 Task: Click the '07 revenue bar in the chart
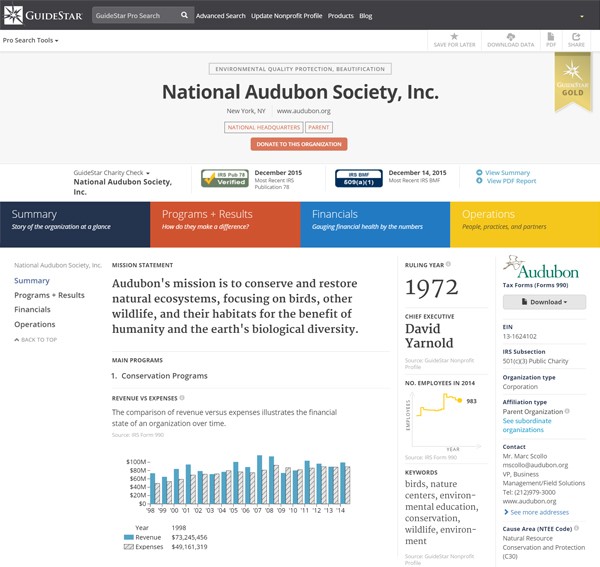pos(259,479)
